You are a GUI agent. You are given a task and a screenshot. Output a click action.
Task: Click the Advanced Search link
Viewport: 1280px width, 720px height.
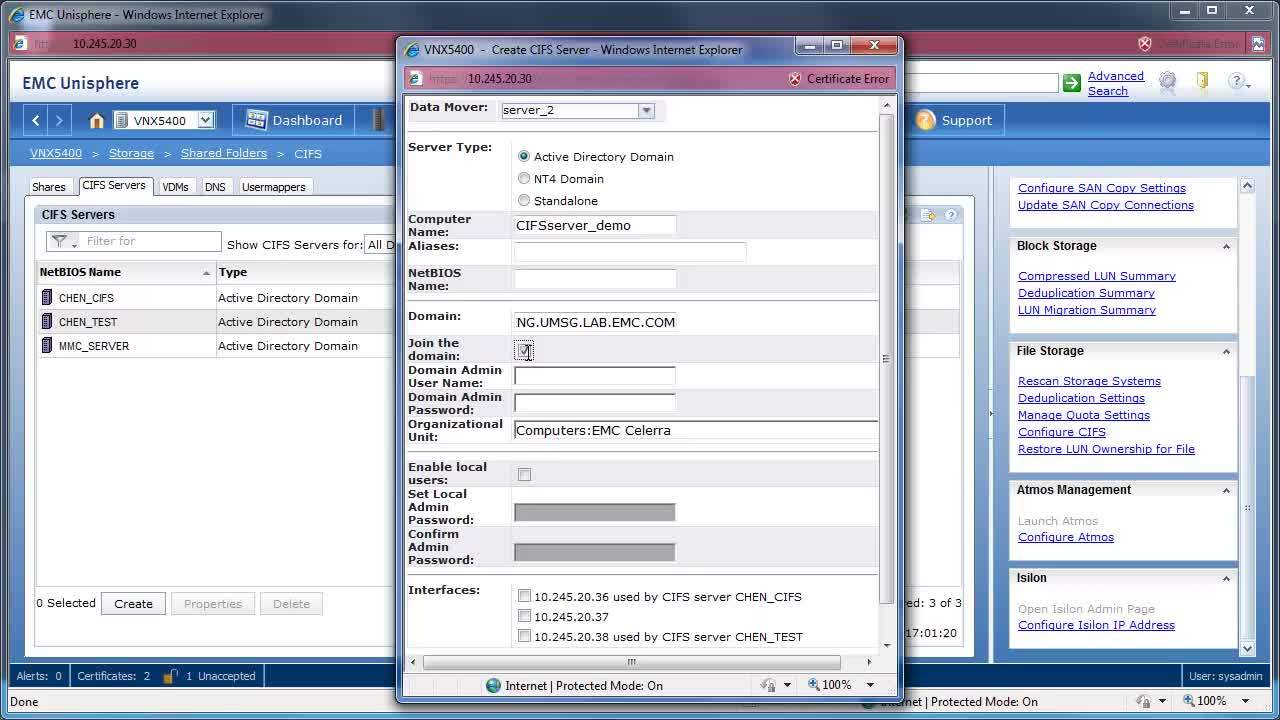coord(1116,83)
